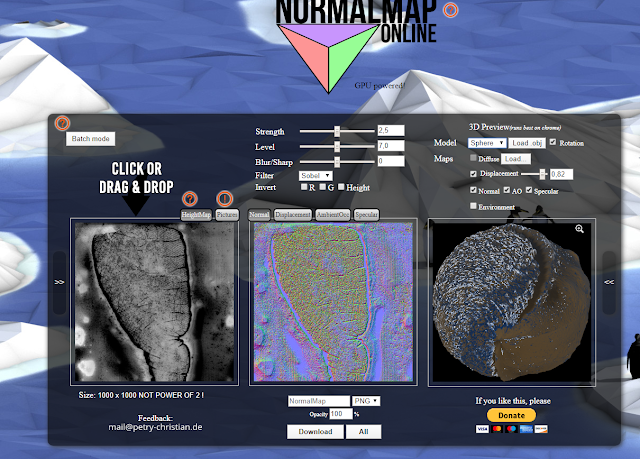Viewport: 640px width, 459px height.
Task: Open the Sphere model dropdown
Action: click(487, 143)
